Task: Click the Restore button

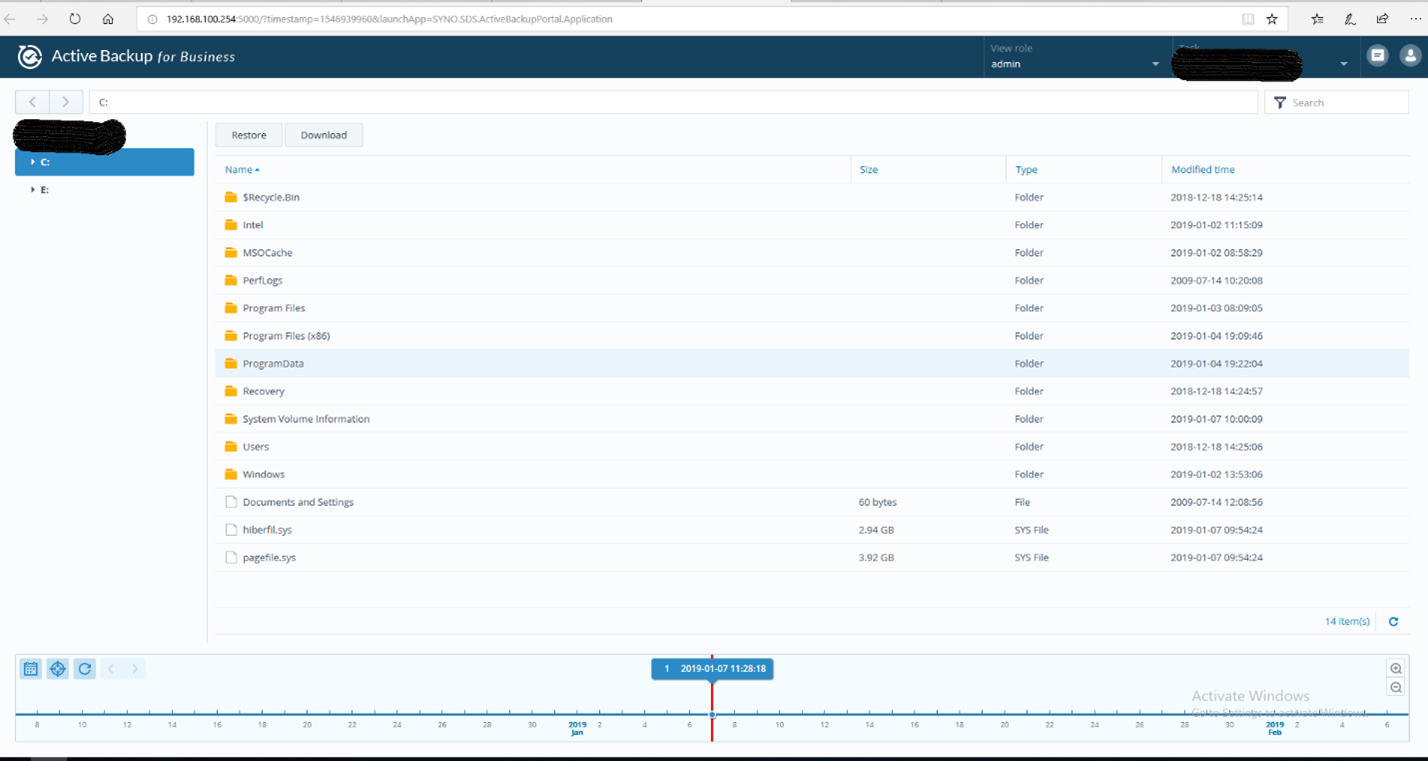Action: [x=249, y=135]
